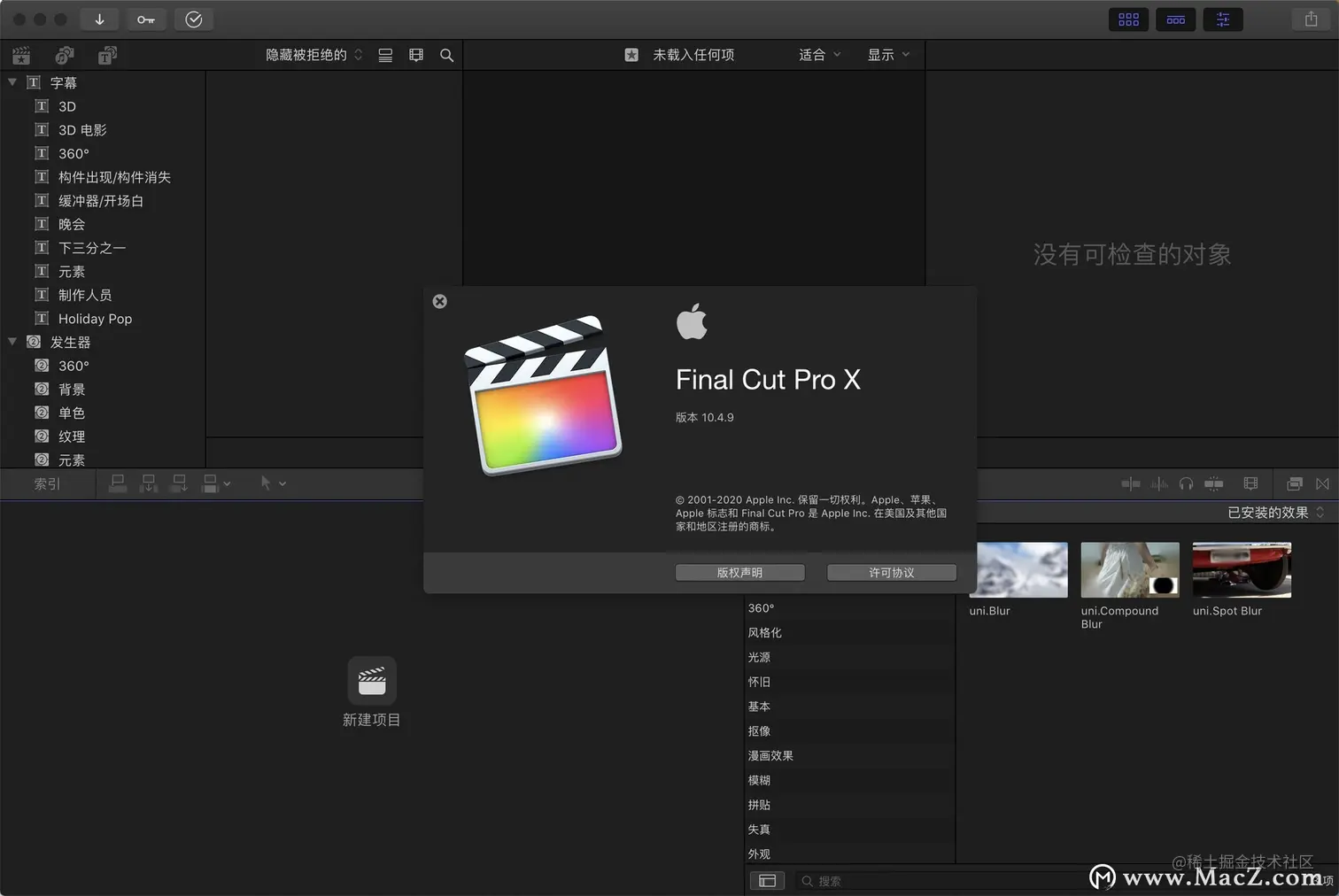The image size is (1339, 896).
Task: Click the 许可协议 button
Action: [x=891, y=573]
